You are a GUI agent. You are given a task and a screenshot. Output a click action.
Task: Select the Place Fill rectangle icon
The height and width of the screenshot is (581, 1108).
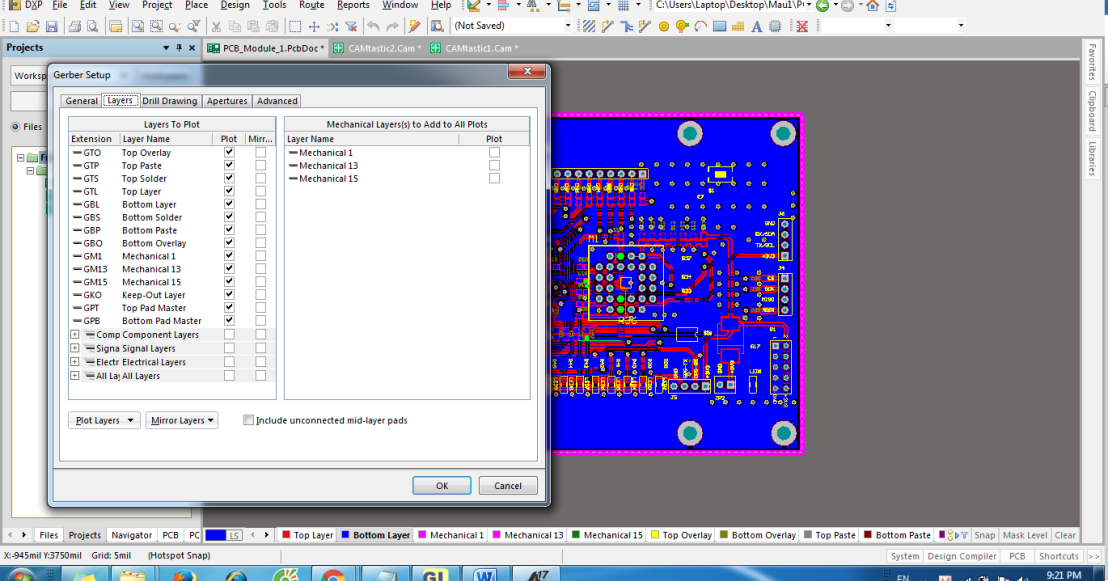pos(719,26)
